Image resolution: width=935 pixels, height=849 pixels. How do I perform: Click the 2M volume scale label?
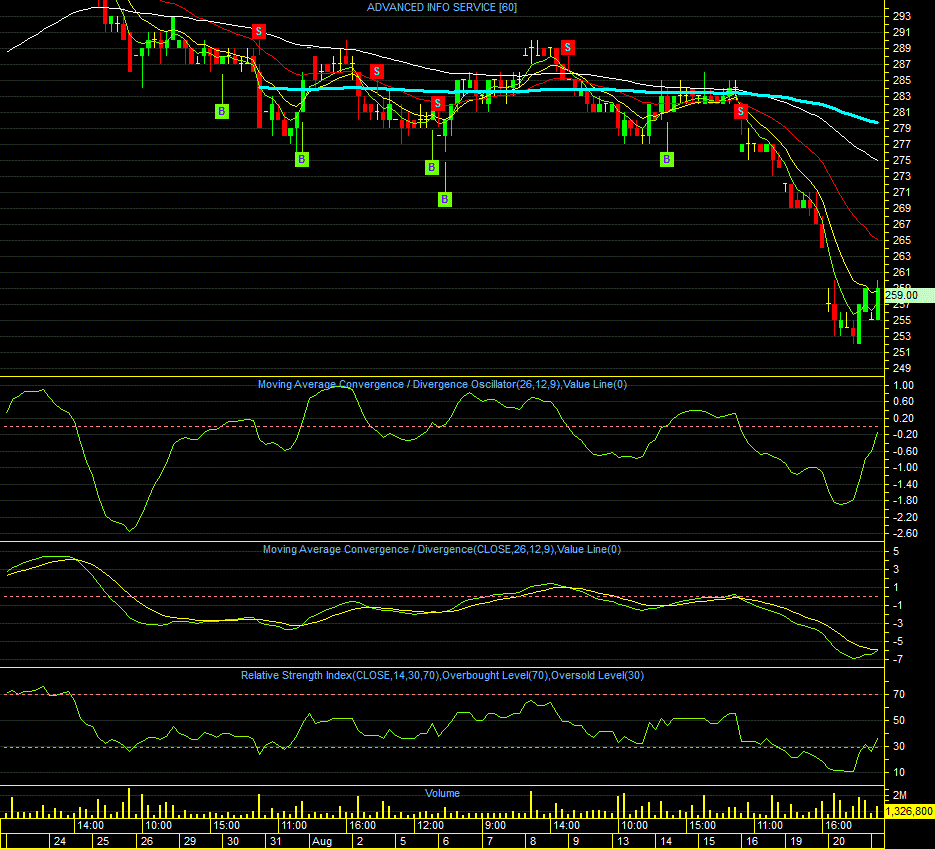899,795
